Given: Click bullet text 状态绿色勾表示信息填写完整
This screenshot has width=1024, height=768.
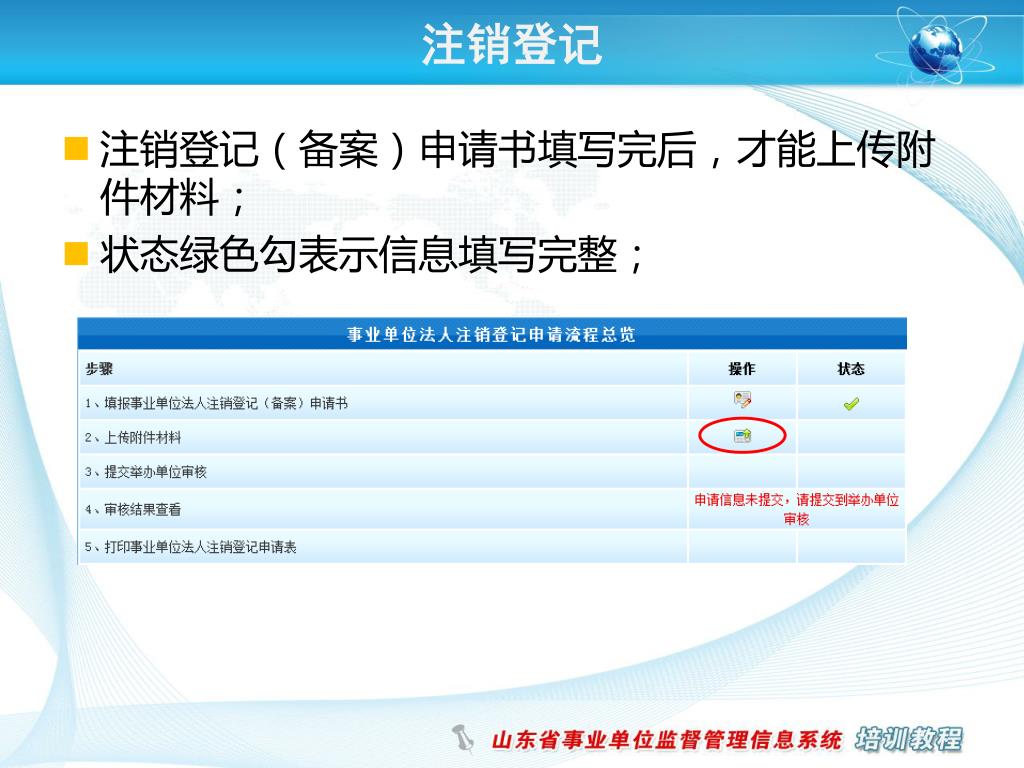Looking at the screenshot, I should [372, 254].
